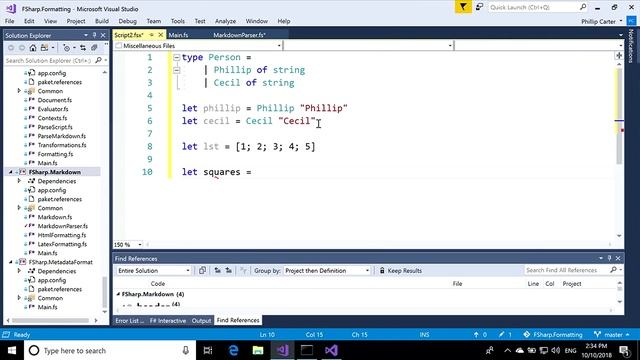Click the Windows Start button
The width and height of the screenshot is (640, 360).
pos(11,350)
